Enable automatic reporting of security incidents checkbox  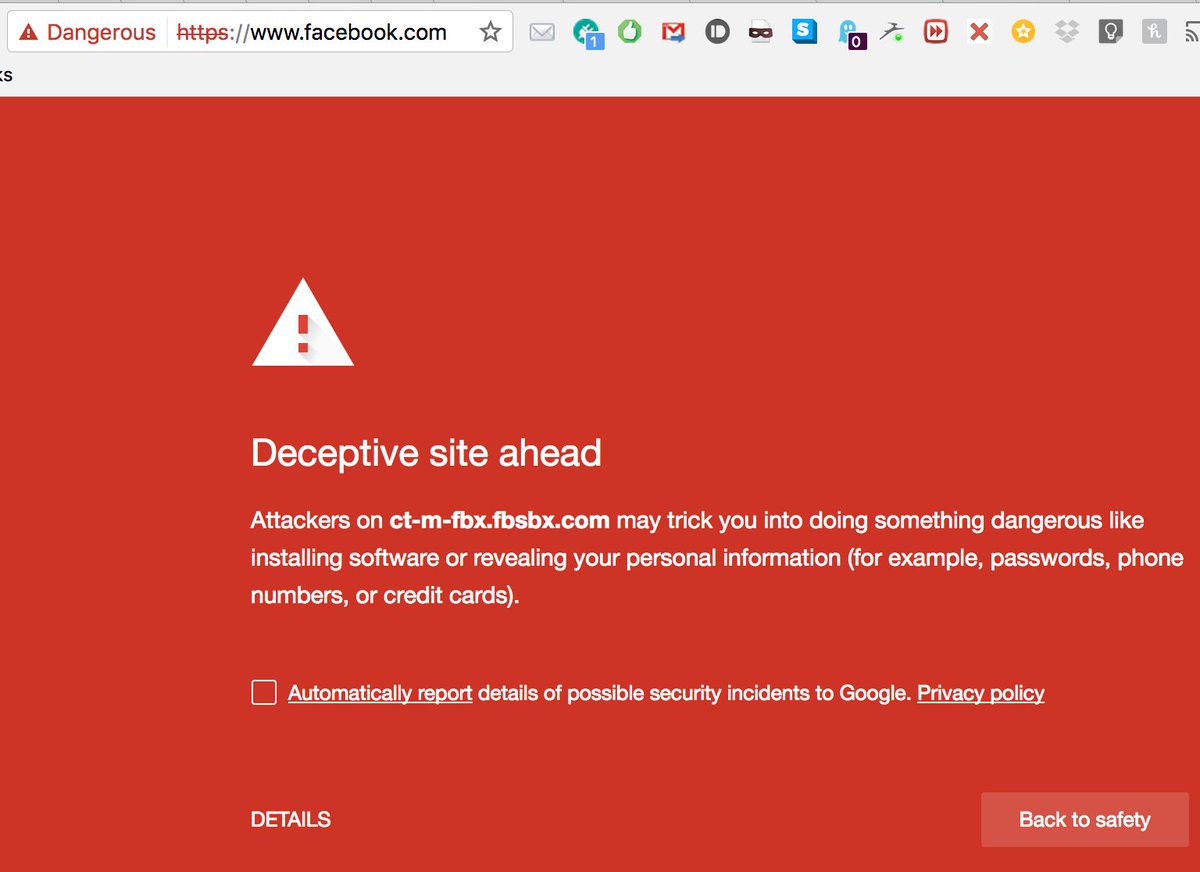point(264,692)
